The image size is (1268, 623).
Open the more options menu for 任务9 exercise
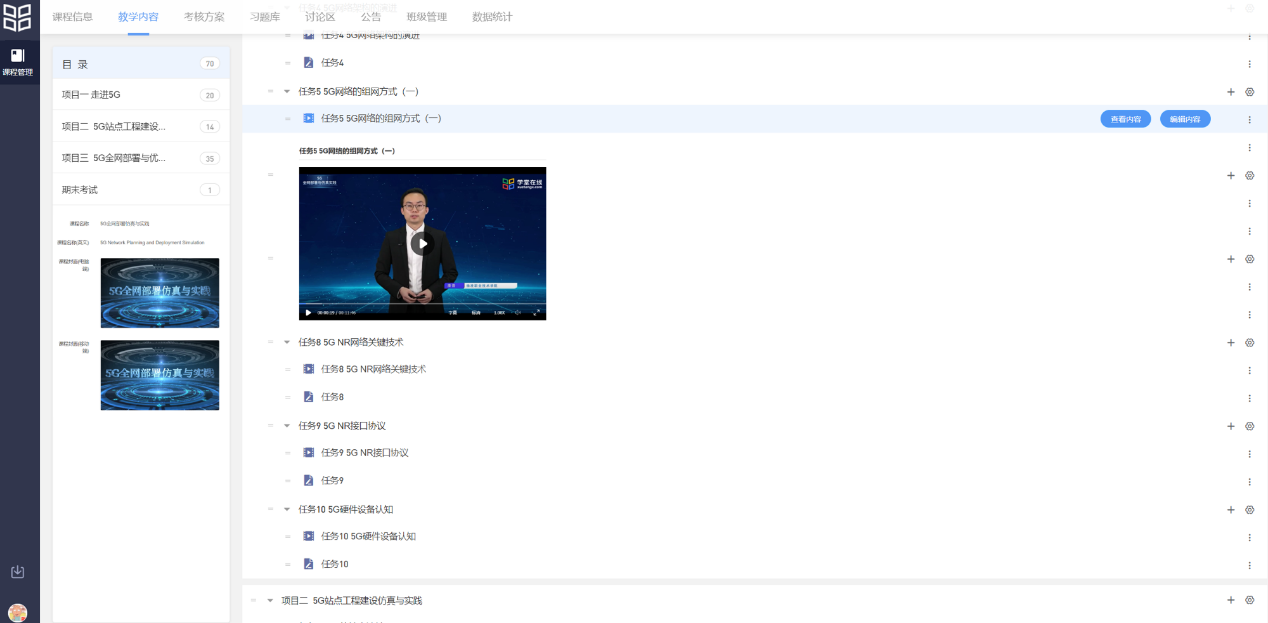tap(1249, 481)
